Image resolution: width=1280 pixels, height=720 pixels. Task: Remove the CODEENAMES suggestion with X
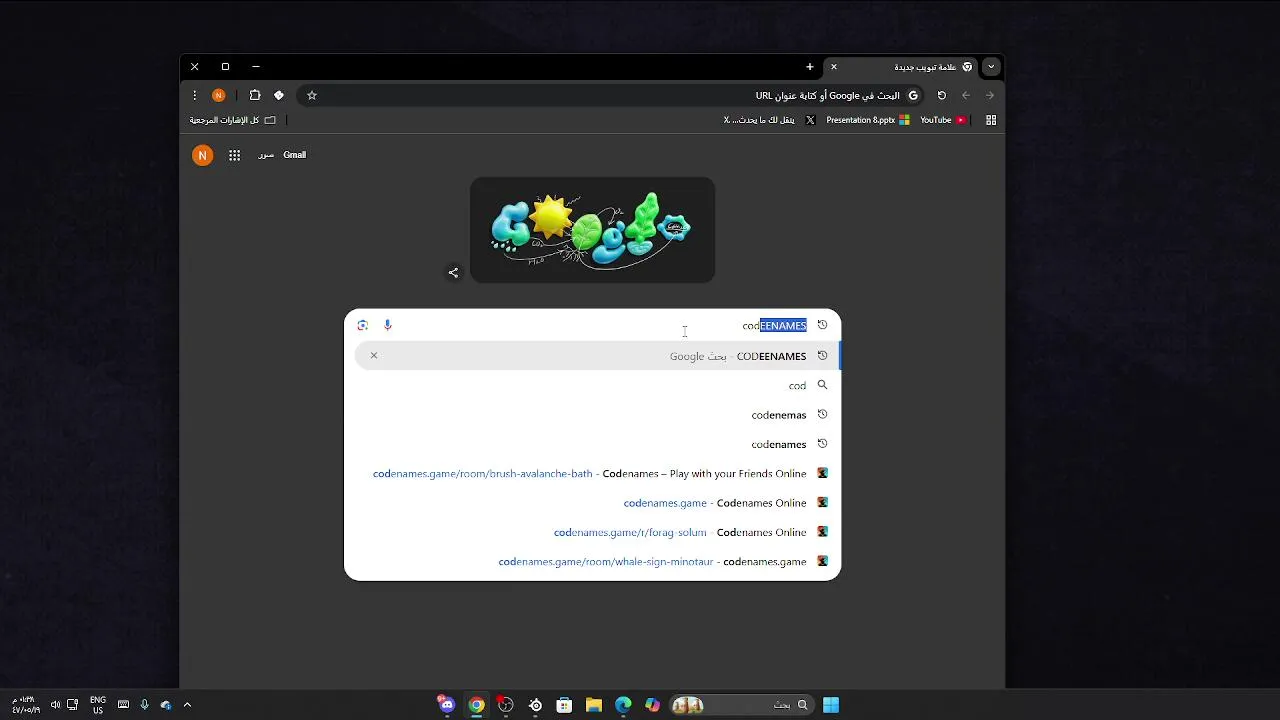click(x=374, y=355)
